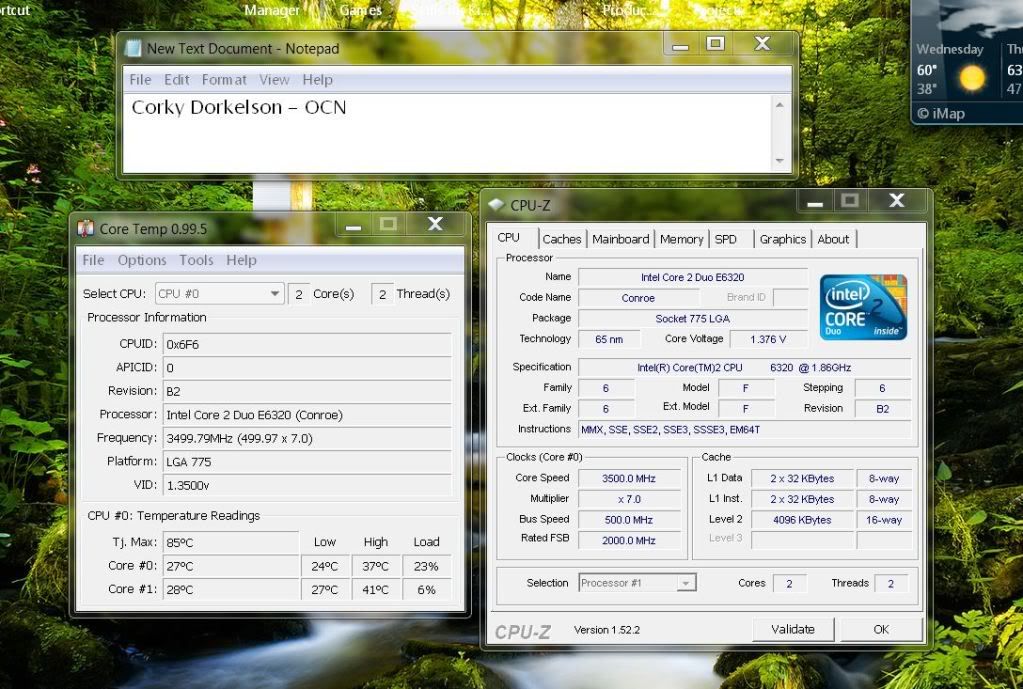Click the Notepad icon in its title bar
This screenshot has width=1023, height=689.
tap(133, 48)
